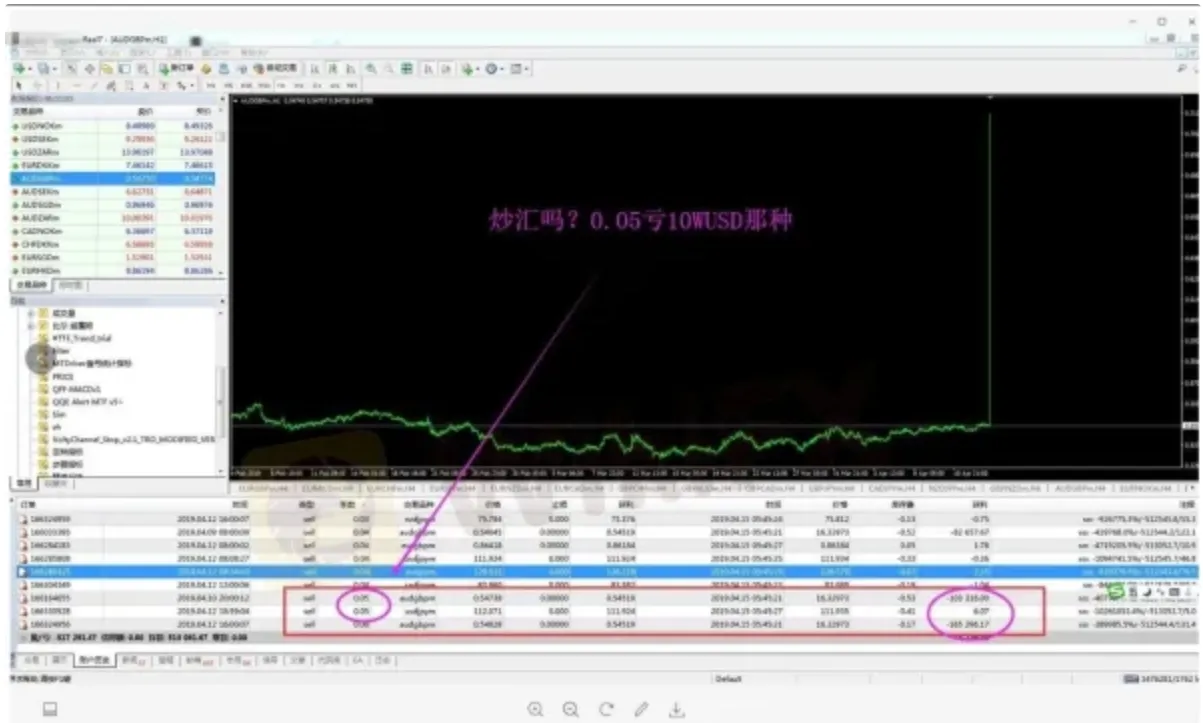Image resolution: width=1203 pixels, height=723 pixels.
Task: Open the 即时图 tab under Market Watch
Action: (68, 285)
